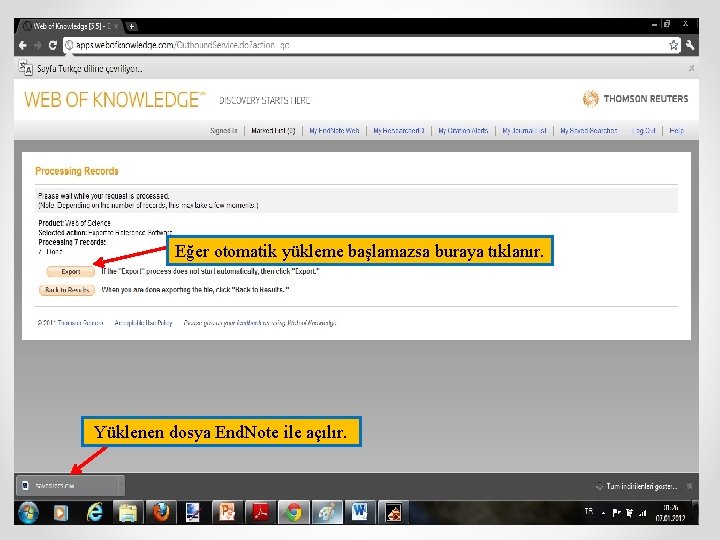The image size is (720, 540).
Task: Click the WEB OF KNOWLEDGE logo
Action: tap(115, 100)
